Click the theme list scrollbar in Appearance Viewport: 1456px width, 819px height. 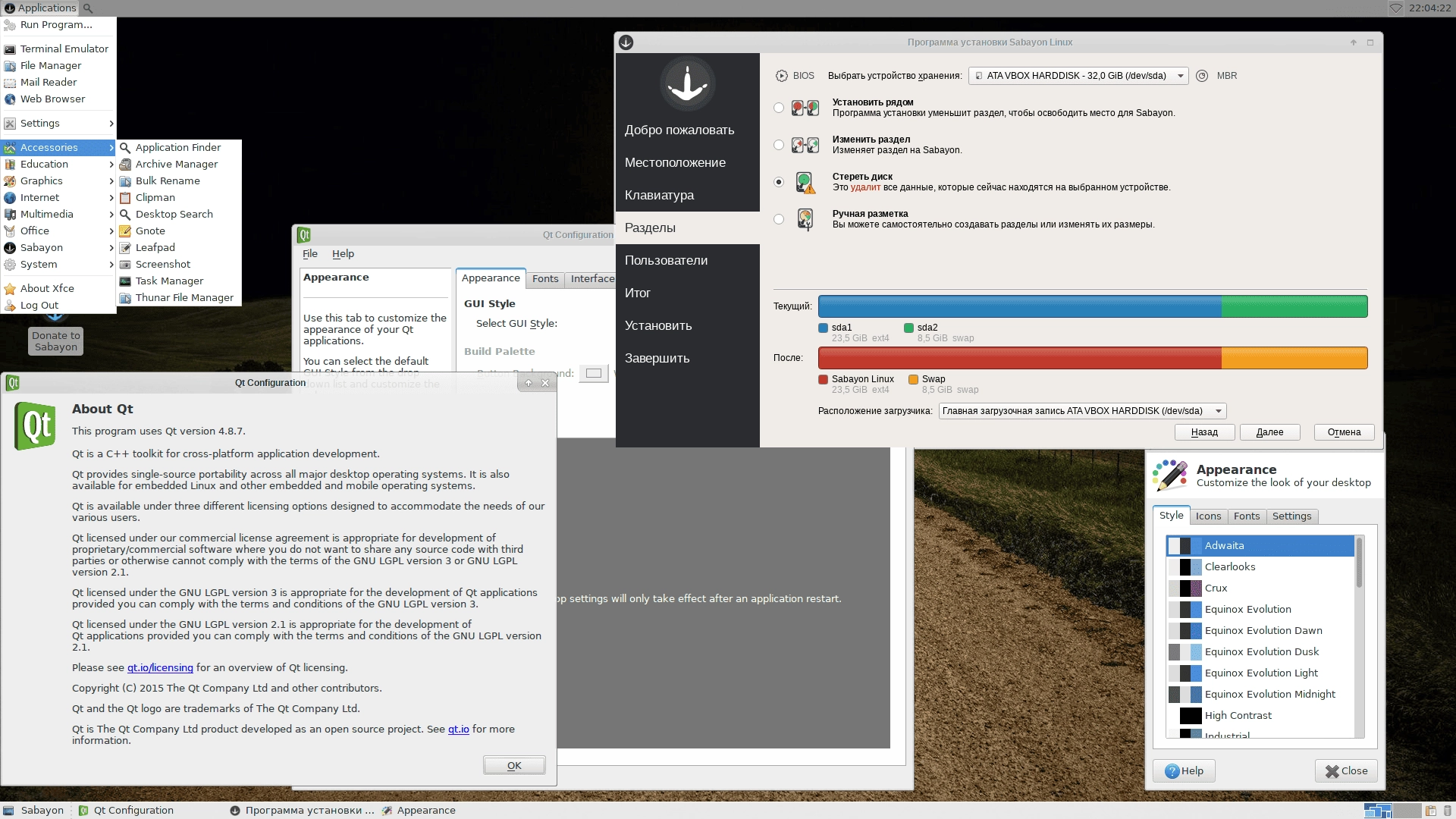[x=1359, y=561]
